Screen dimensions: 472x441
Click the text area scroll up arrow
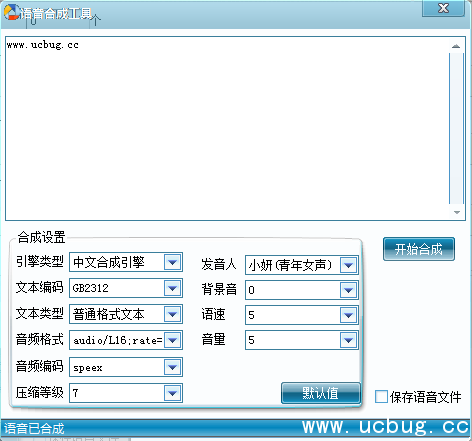pyautogui.click(x=456, y=46)
